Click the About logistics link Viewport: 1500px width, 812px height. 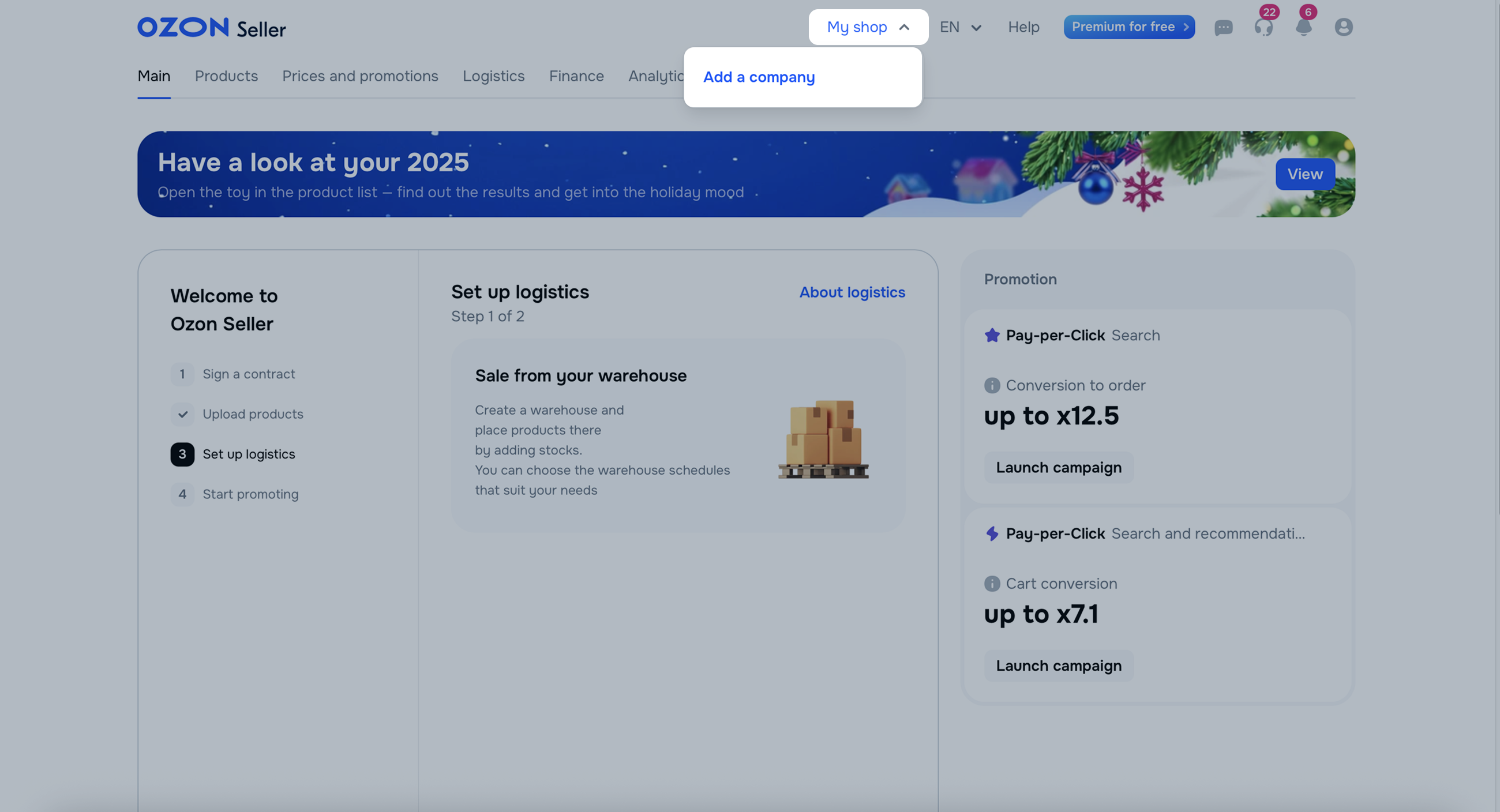[x=852, y=292]
